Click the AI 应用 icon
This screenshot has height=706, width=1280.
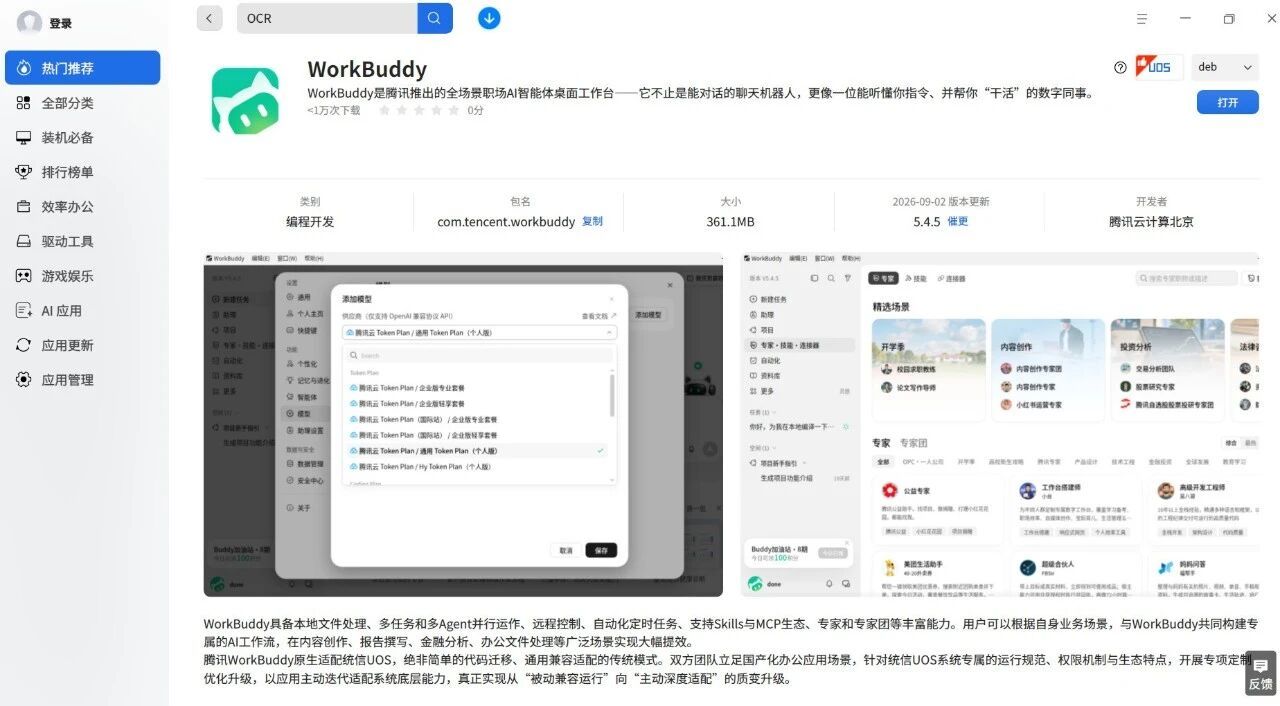coord(24,310)
